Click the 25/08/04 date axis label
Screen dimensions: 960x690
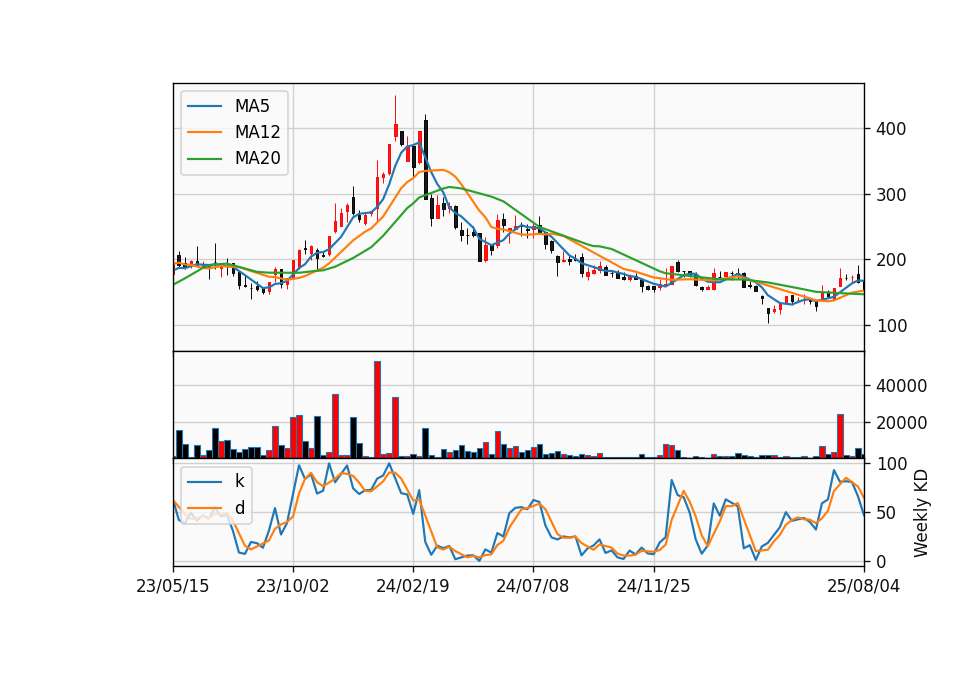(x=863, y=587)
